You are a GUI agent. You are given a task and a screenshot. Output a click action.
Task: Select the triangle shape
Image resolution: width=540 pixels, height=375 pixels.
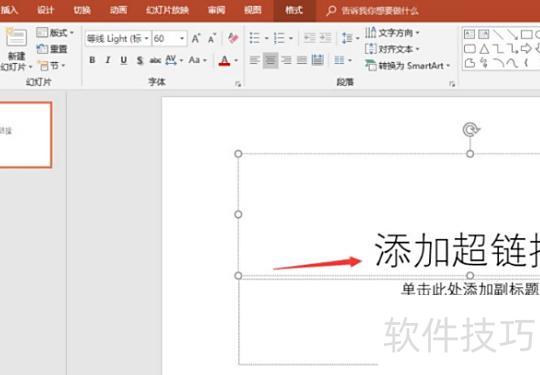pyautogui.click(x=484, y=49)
